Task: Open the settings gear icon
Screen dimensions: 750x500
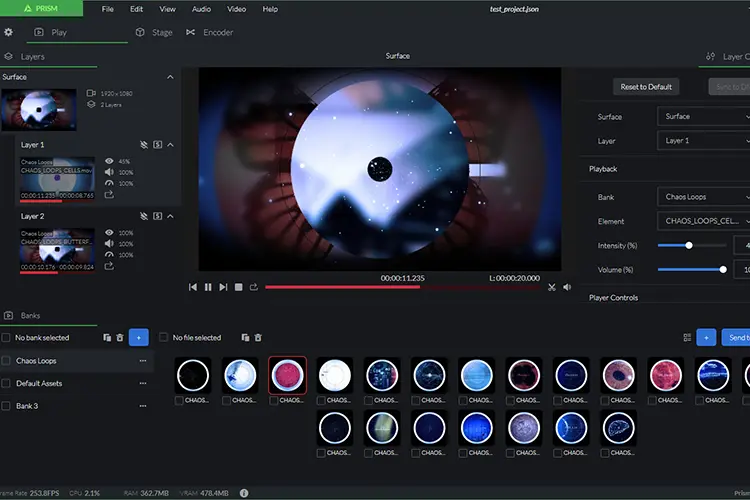Action: pyautogui.click(x=9, y=32)
